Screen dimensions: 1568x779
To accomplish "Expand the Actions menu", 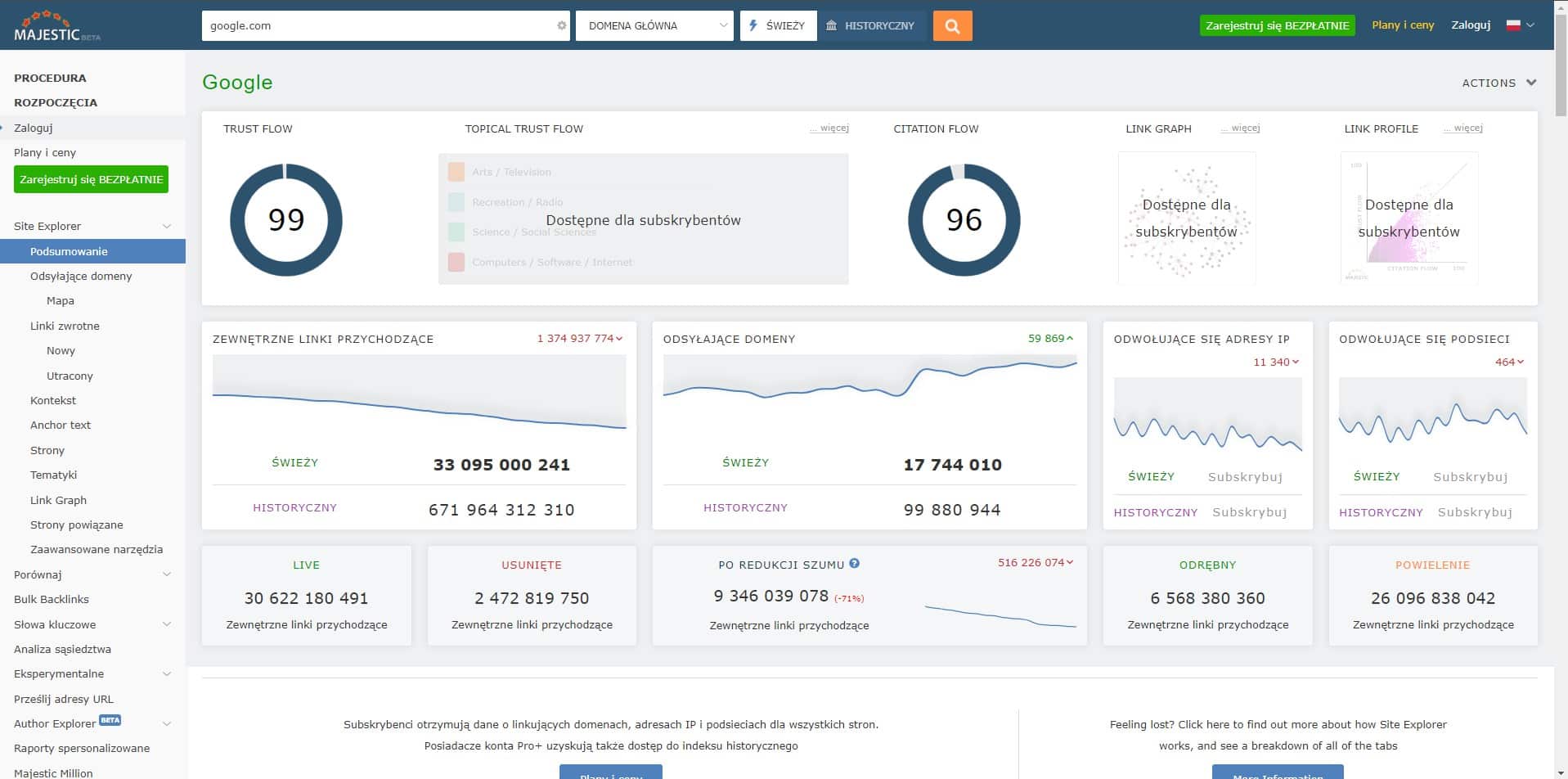I will pyautogui.click(x=1498, y=83).
